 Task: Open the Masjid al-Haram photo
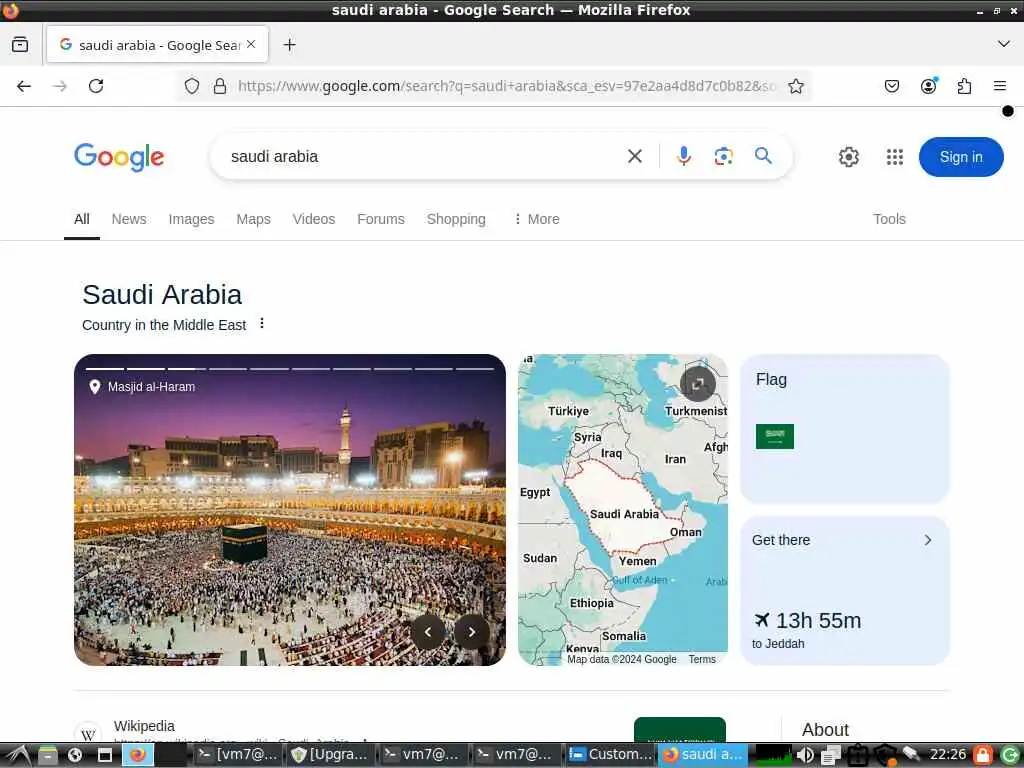tap(290, 509)
